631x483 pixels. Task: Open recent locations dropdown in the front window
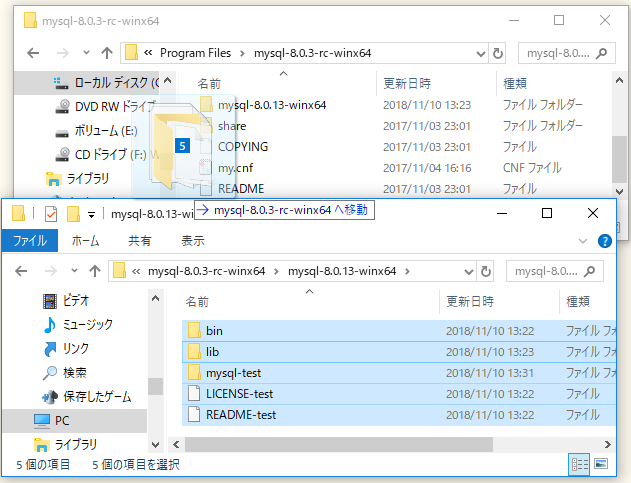click(74, 271)
